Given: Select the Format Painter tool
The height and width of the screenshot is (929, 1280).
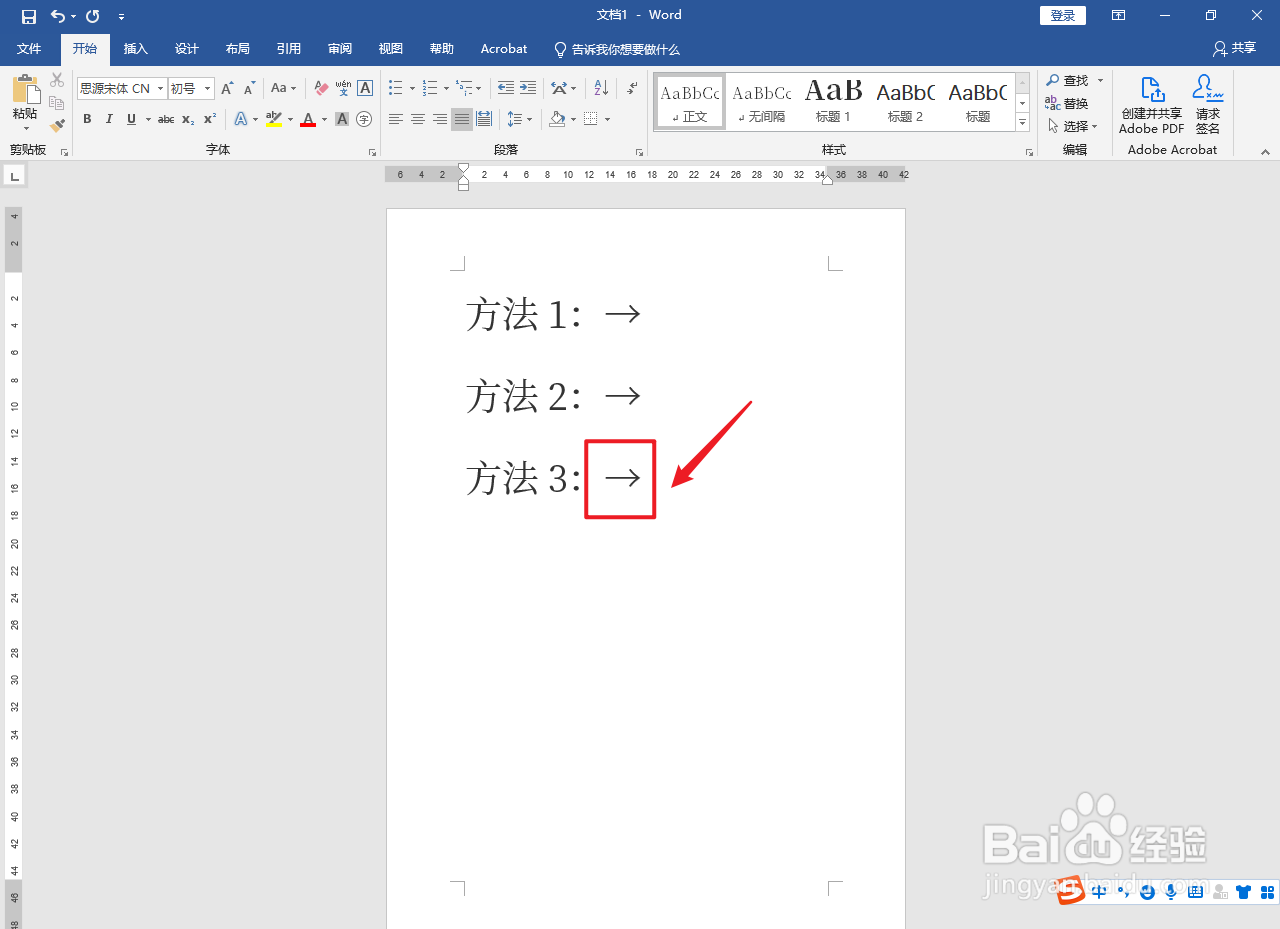Looking at the screenshot, I should [x=57, y=125].
